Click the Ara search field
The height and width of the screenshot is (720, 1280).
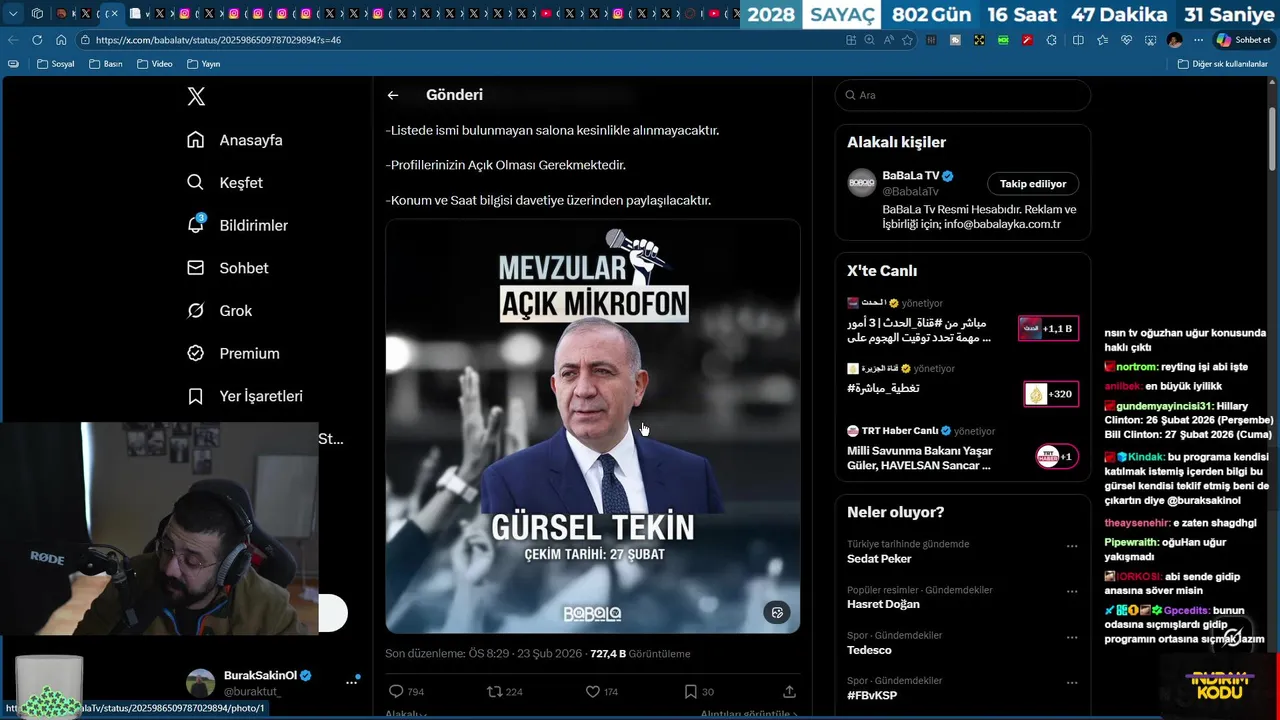[x=962, y=95]
